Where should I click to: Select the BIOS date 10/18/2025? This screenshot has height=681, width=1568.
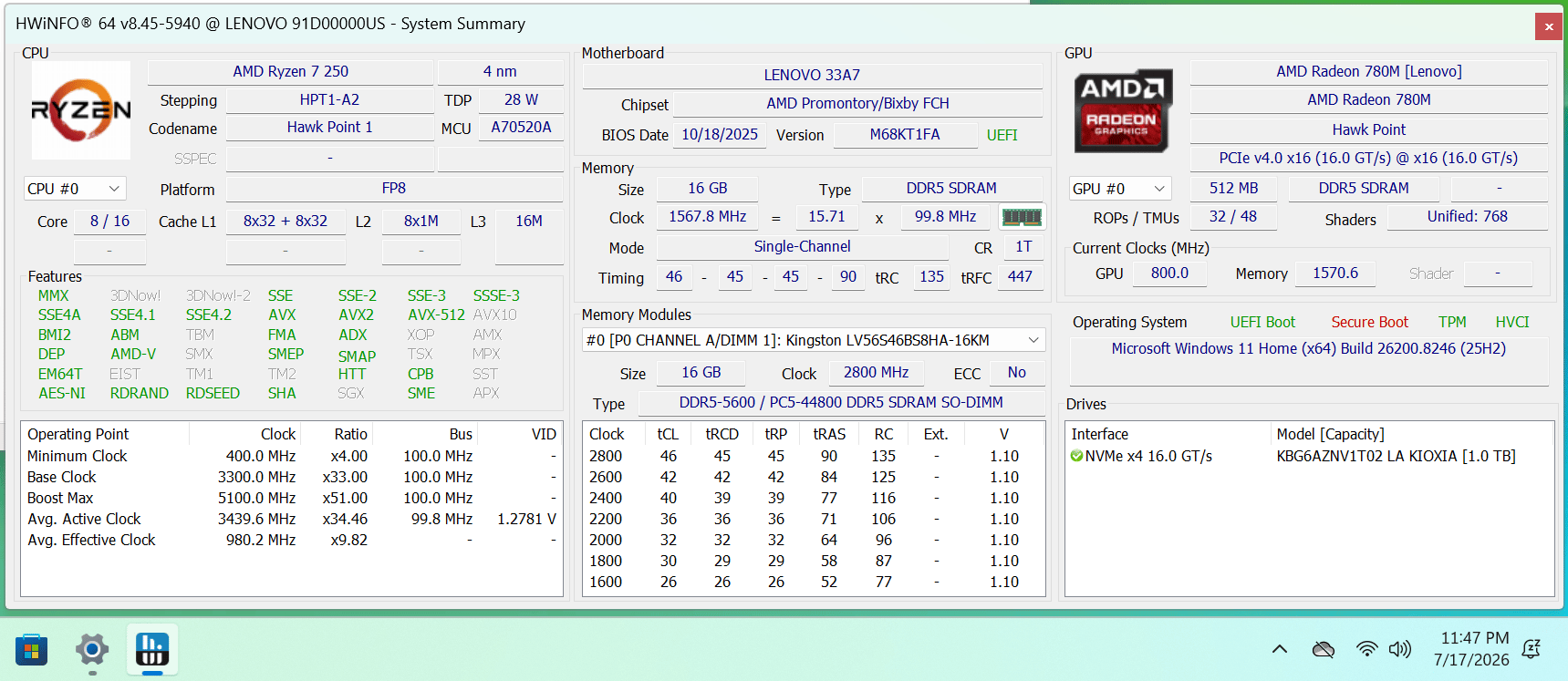click(x=720, y=134)
